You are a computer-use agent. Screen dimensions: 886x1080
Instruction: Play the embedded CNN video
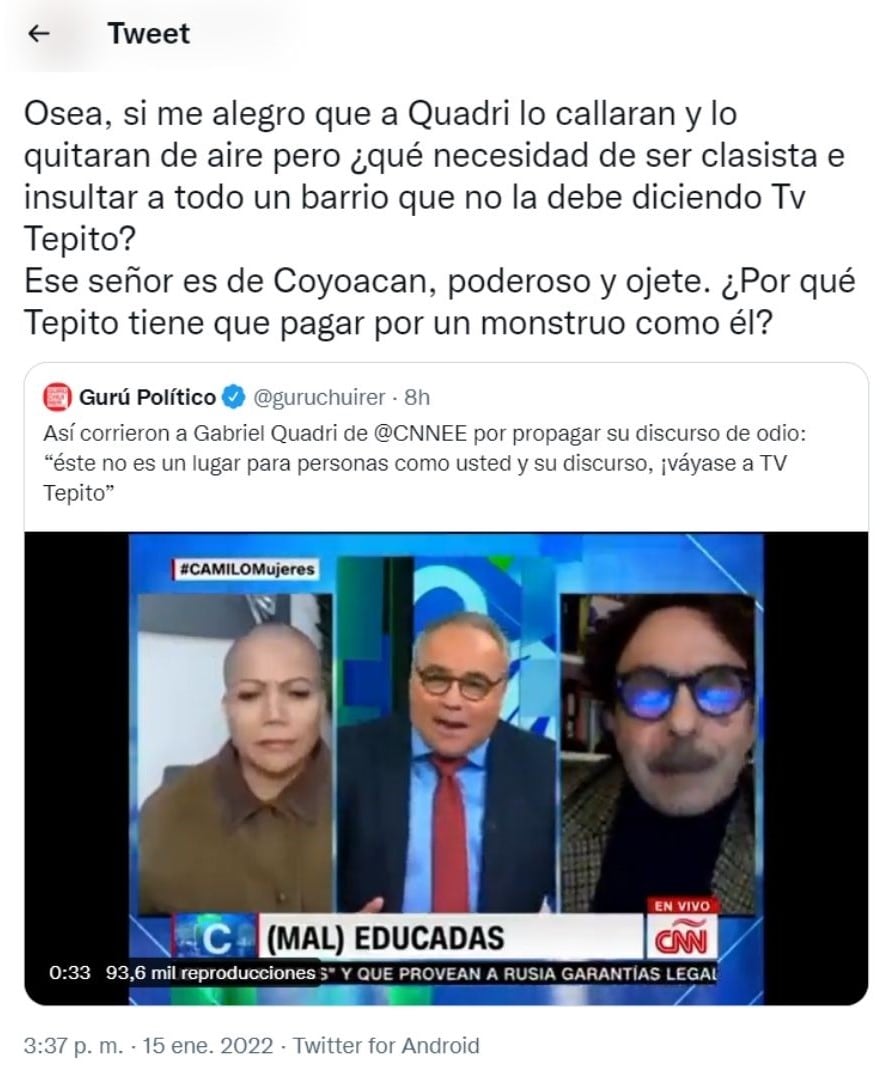click(x=446, y=768)
